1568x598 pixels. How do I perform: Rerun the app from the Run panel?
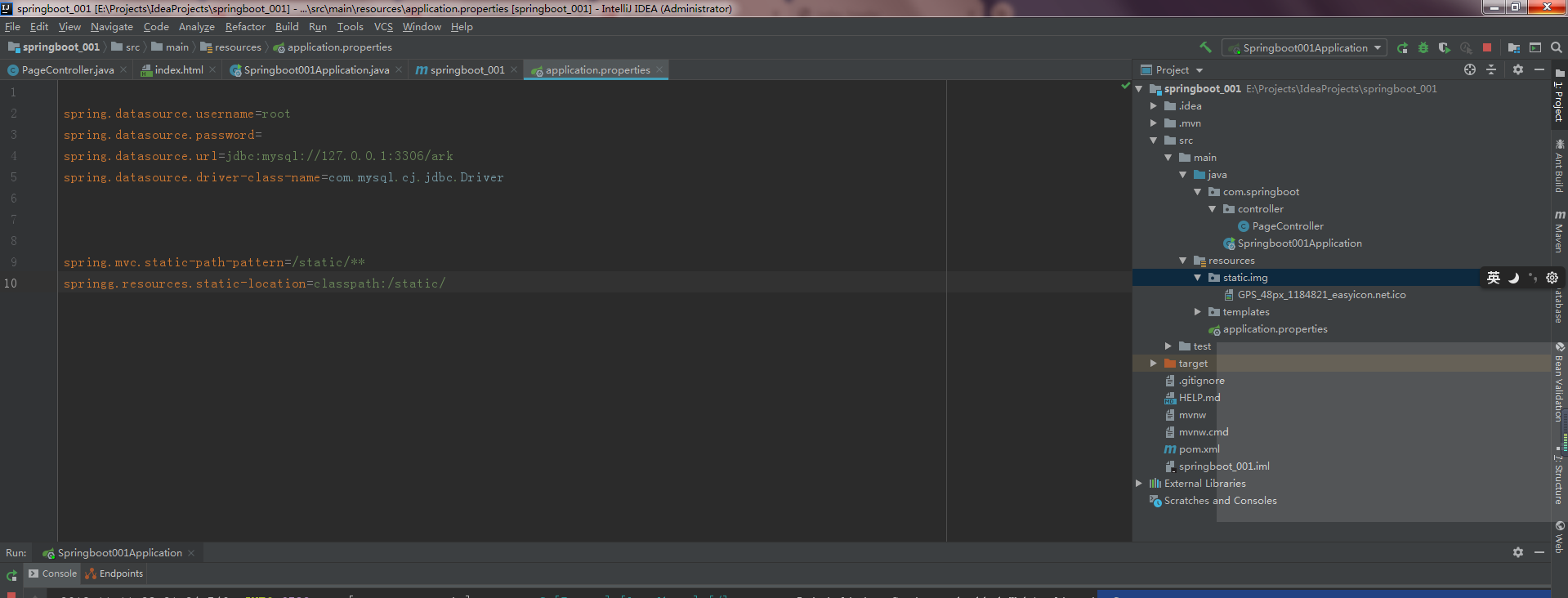pos(11,575)
